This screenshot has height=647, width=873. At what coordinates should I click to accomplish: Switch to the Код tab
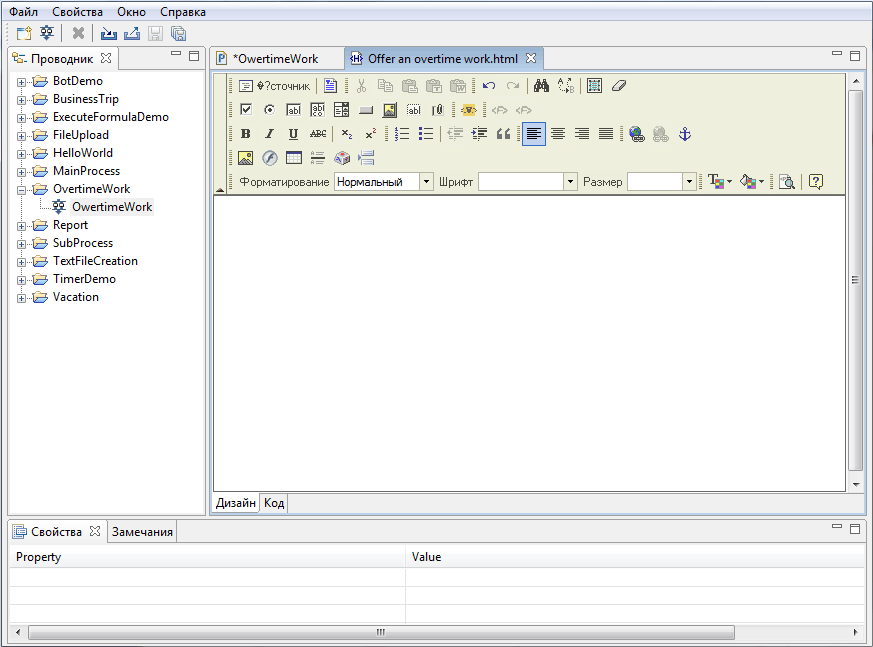[x=273, y=503]
